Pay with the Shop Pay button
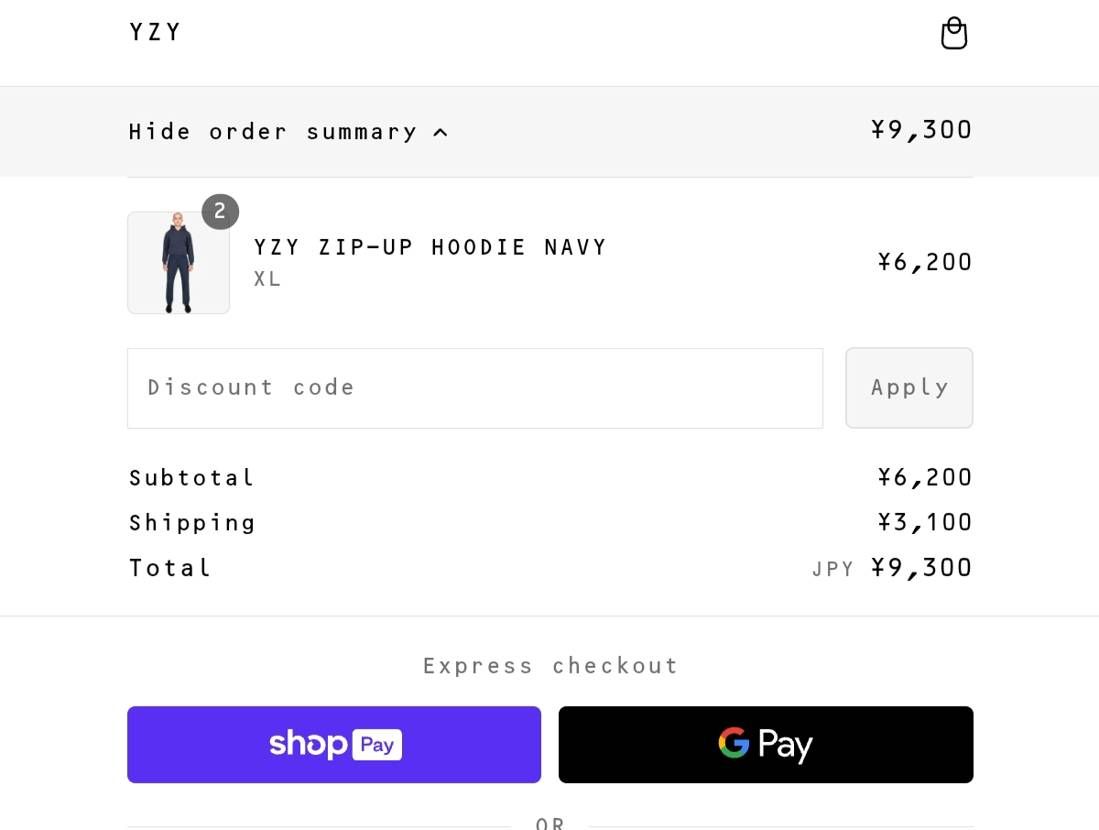 tap(334, 744)
